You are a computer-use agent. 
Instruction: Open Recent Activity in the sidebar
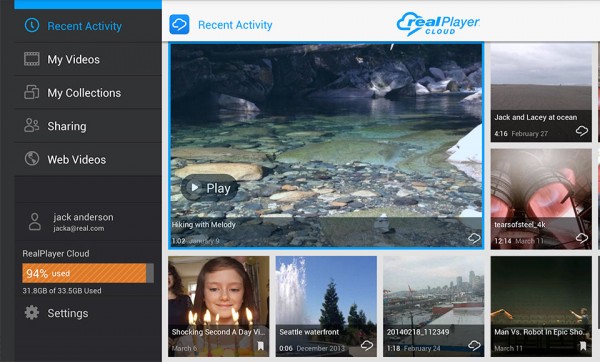88,26
